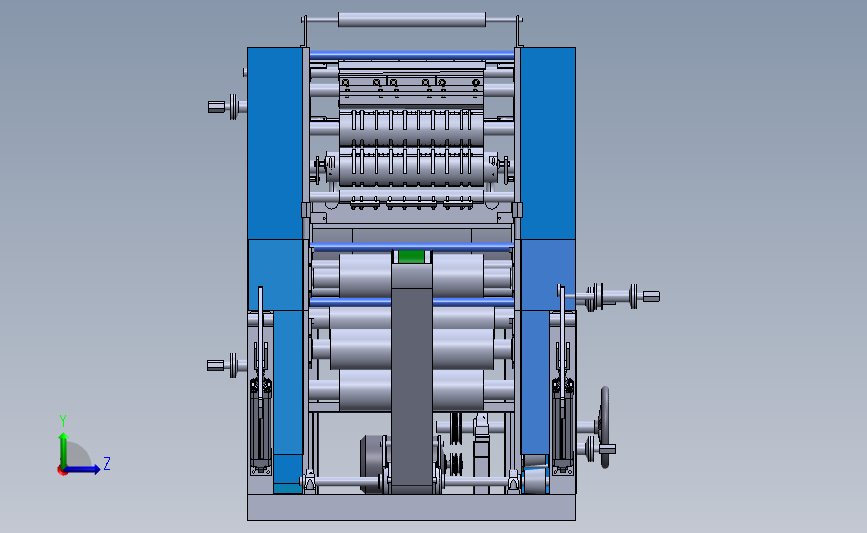Select the lower protruding shaft on the left
The image size is (867, 533).
[227, 365]
